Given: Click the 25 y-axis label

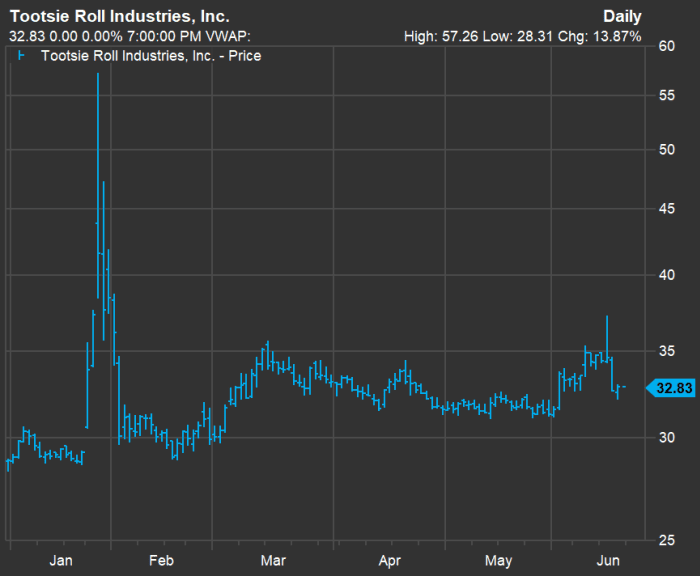Looking at the screenshot, I should coord(667,540).
